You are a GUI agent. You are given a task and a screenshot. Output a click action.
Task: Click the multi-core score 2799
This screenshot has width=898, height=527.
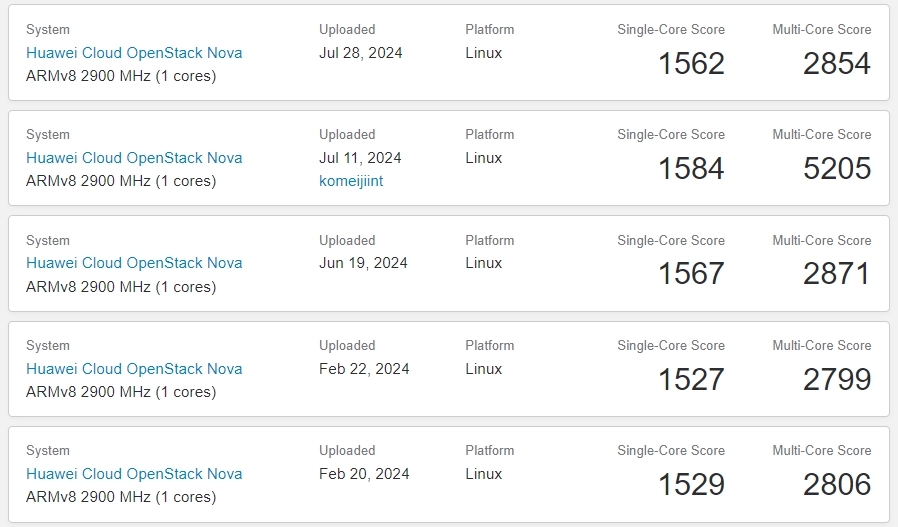(837, 379)
